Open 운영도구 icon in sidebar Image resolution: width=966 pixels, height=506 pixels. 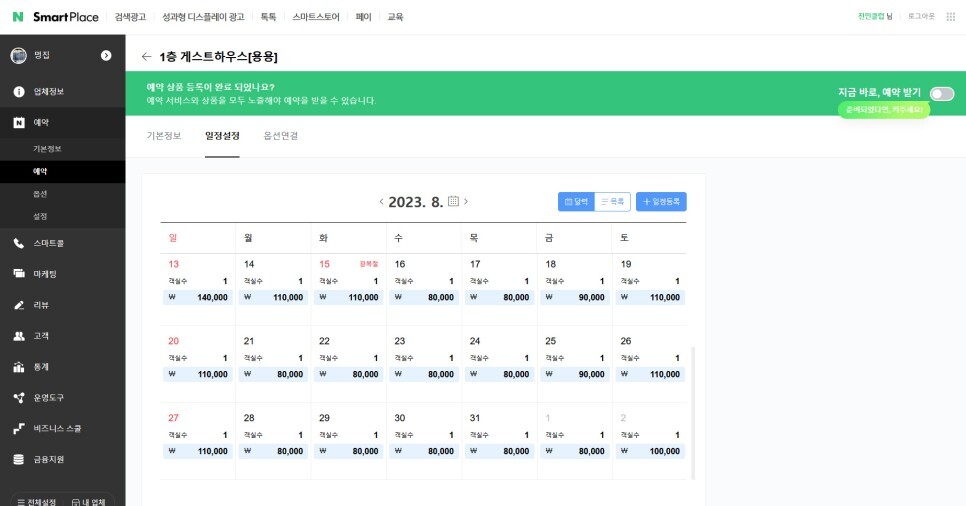pos(19,398)
